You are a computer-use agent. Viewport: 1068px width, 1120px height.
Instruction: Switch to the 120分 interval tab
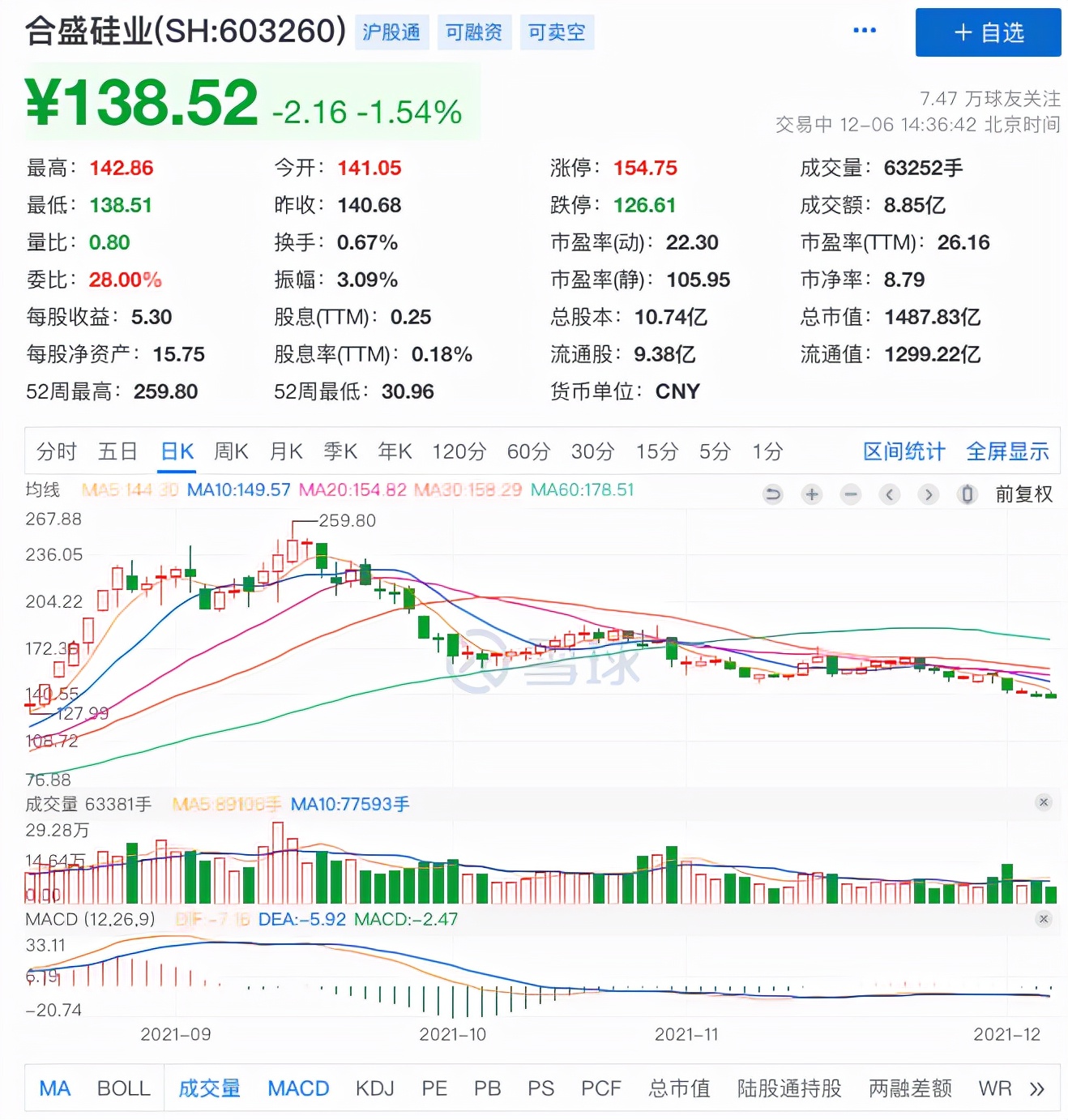click(459, 451)
